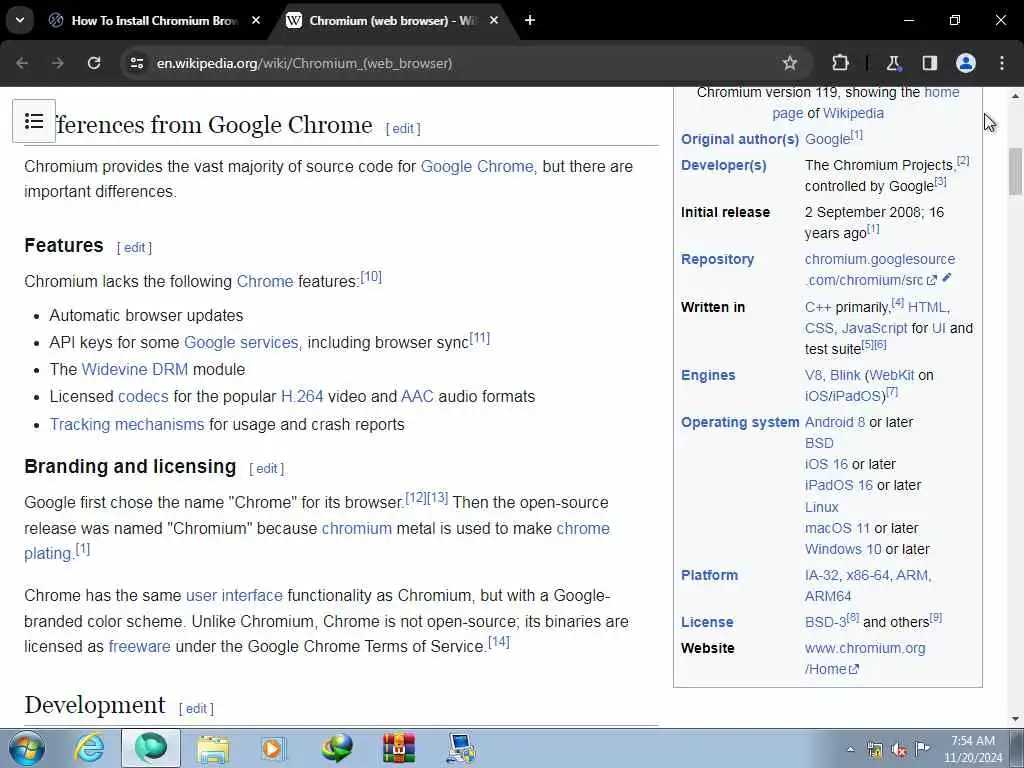Edit the Branding and licensing section
This screenshot has height=768, width=1024.
coord(266,469)
